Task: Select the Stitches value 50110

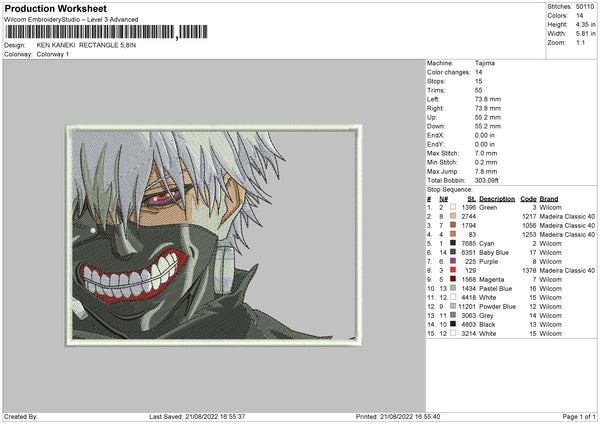Action: pos(585,7)
